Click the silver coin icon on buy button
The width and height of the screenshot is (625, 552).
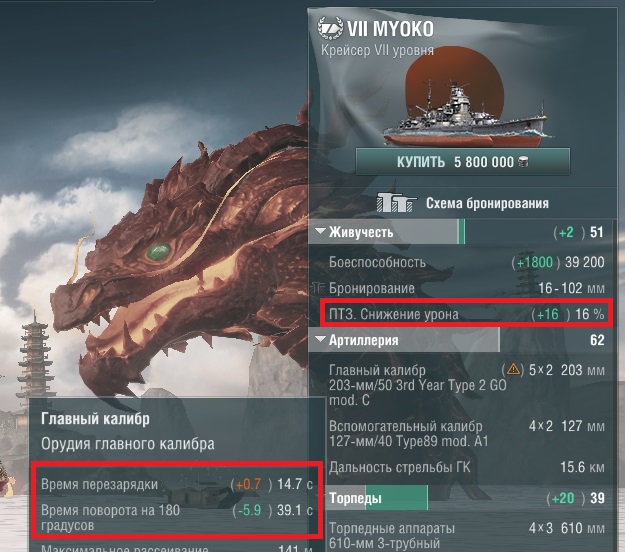coord(523,162)
